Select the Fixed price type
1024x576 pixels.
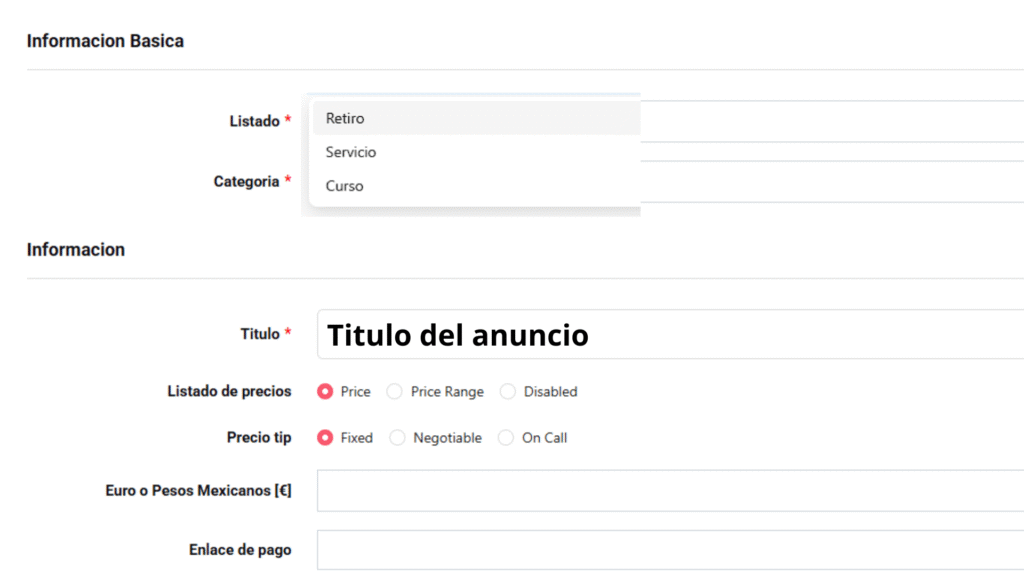click(x=325, y=438)
